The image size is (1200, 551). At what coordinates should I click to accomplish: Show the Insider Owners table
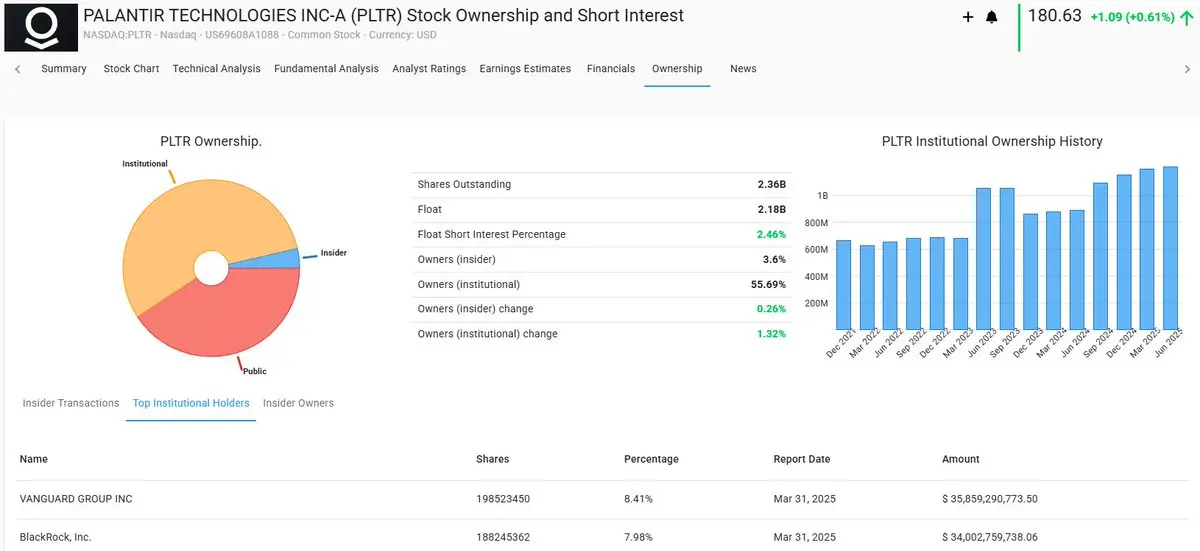[x=298, y=403]
